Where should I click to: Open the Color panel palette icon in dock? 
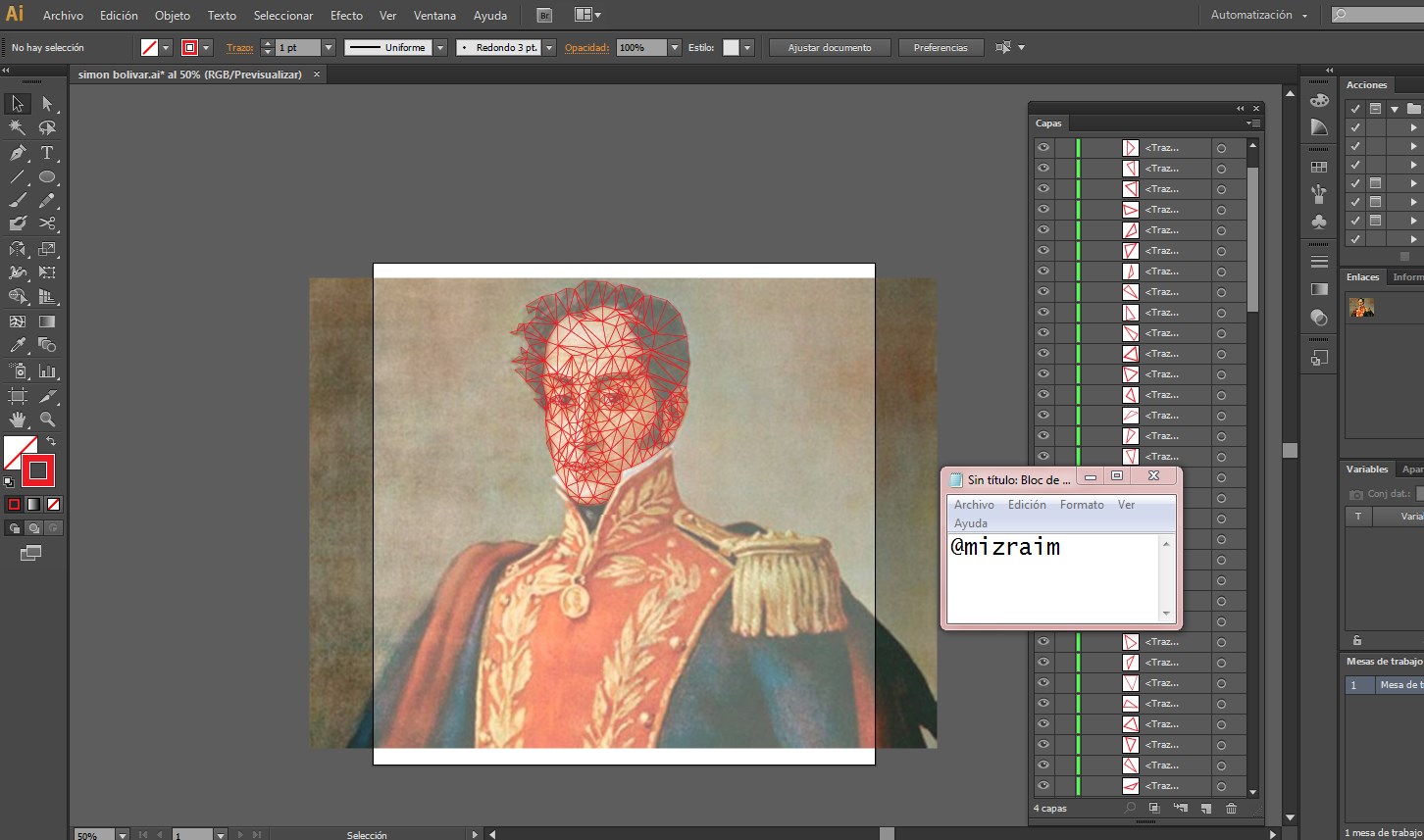point(1319,100)
